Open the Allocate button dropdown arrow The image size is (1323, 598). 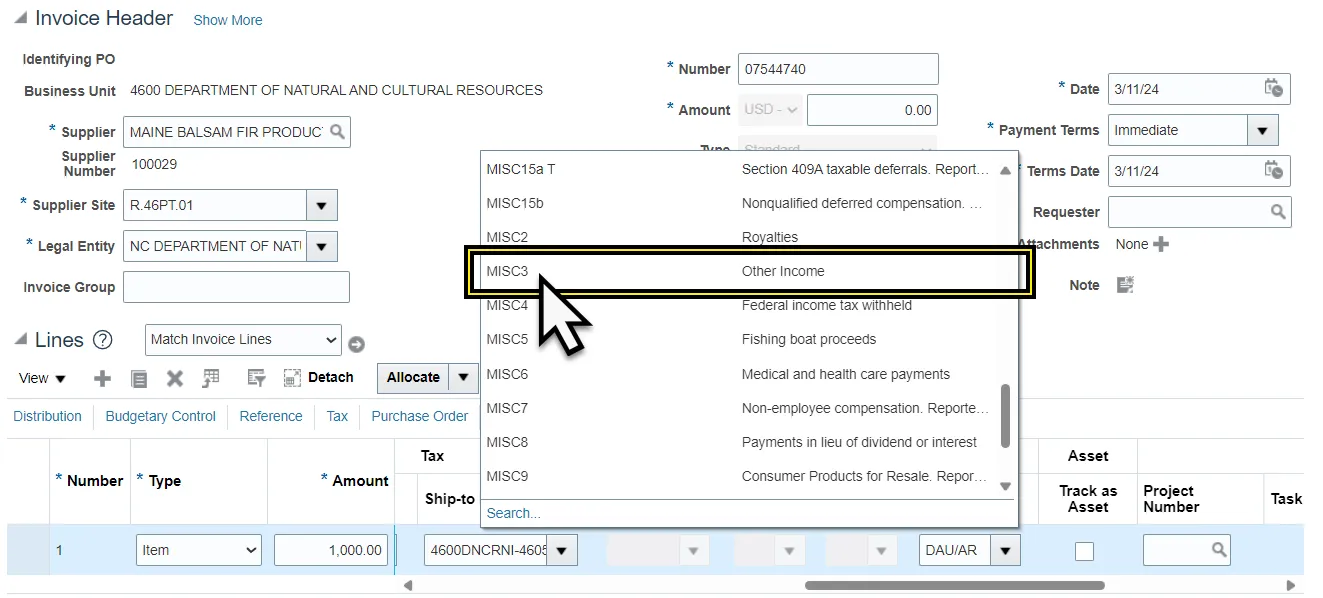click(x=462, y=377)
